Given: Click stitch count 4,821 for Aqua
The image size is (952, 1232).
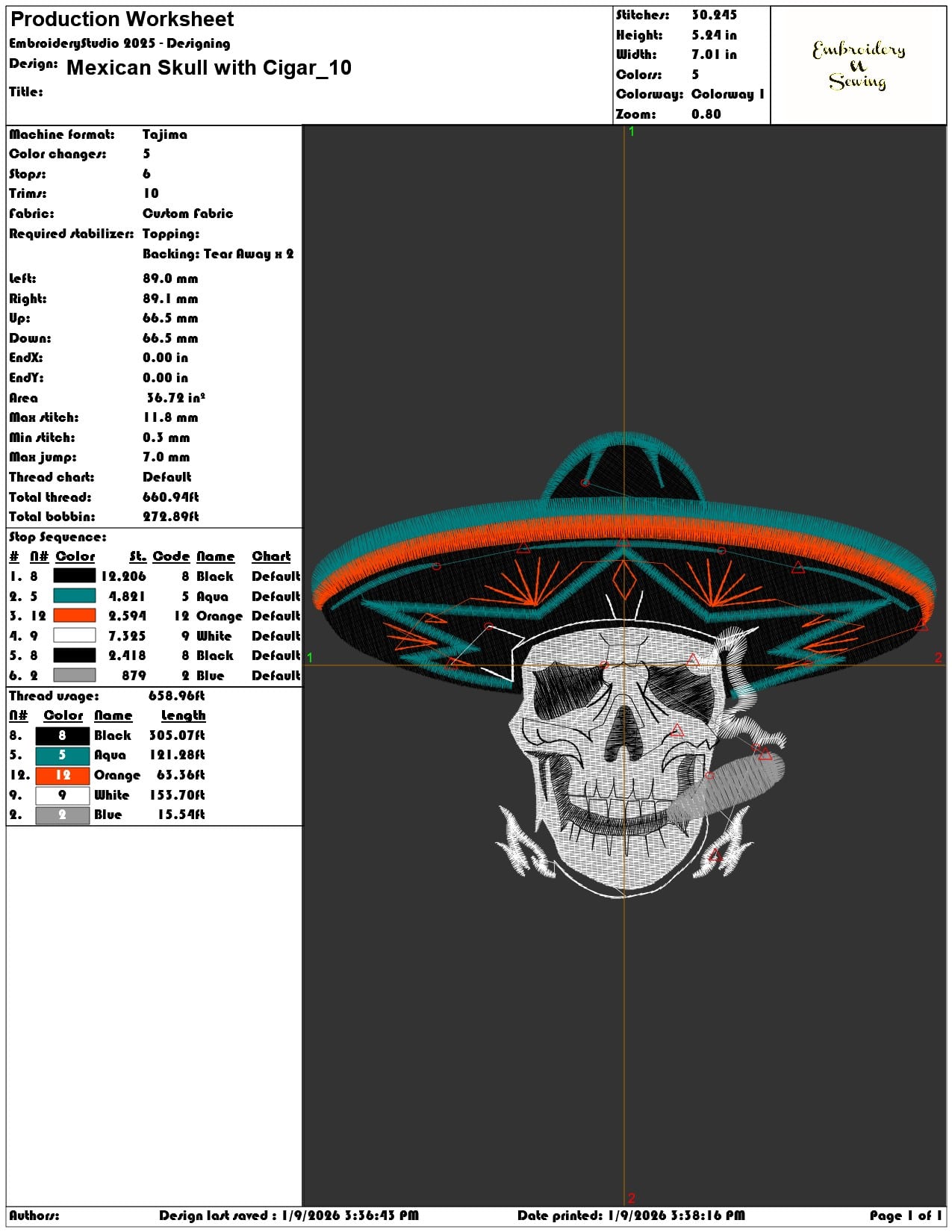Looking at the screenshot, I should click(127, 597).
